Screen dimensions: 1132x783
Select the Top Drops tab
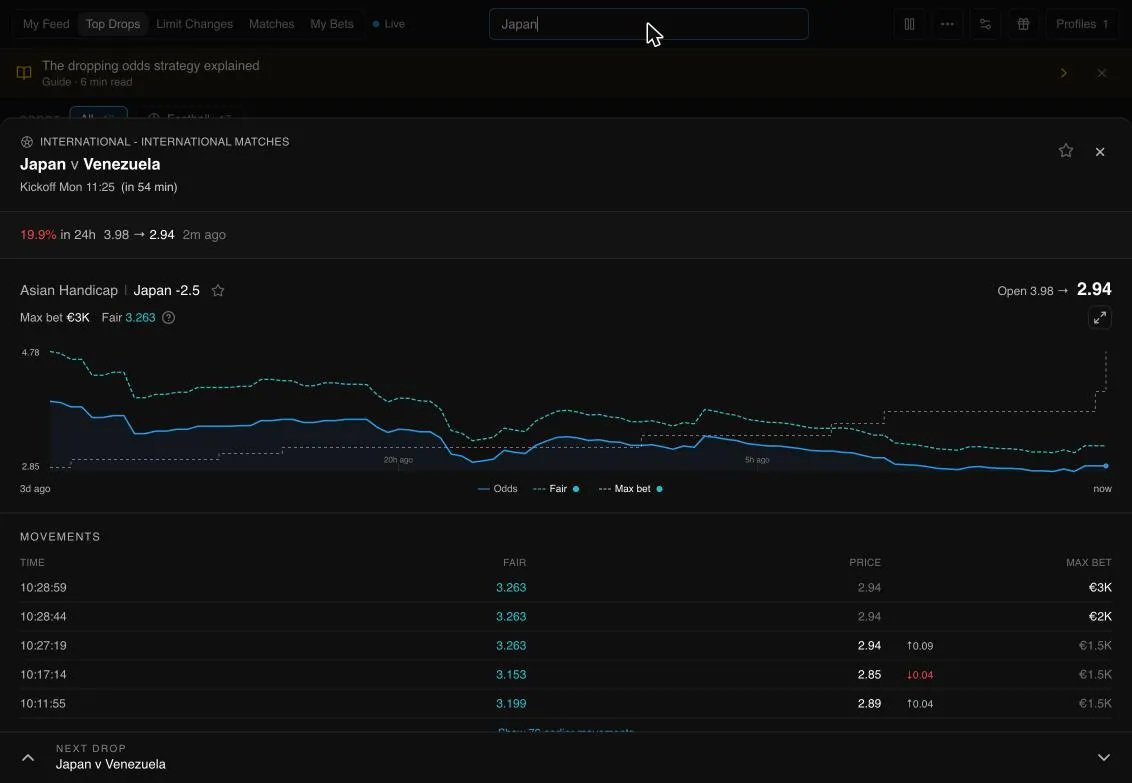coord(113,24)
